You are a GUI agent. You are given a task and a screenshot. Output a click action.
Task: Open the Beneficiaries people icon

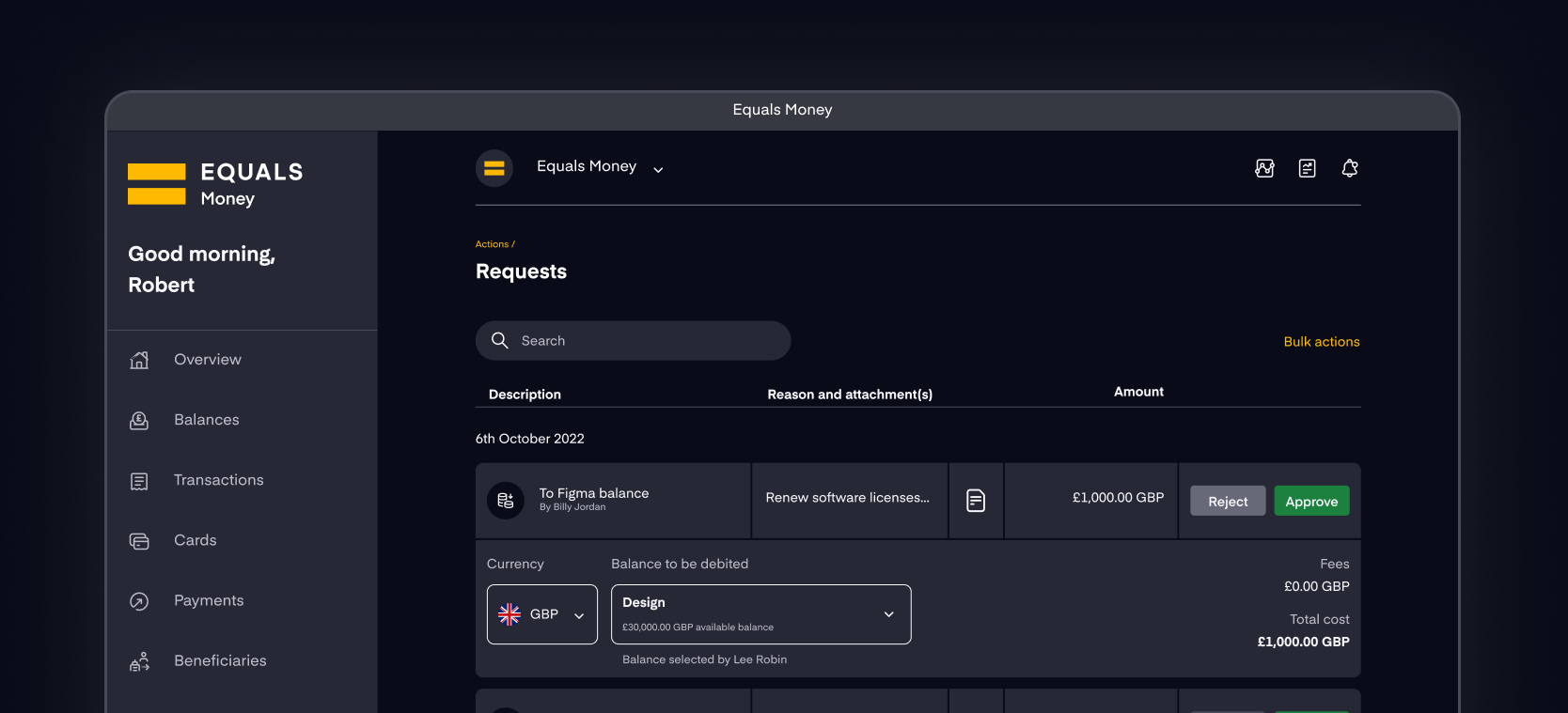(x=139, y=661)
